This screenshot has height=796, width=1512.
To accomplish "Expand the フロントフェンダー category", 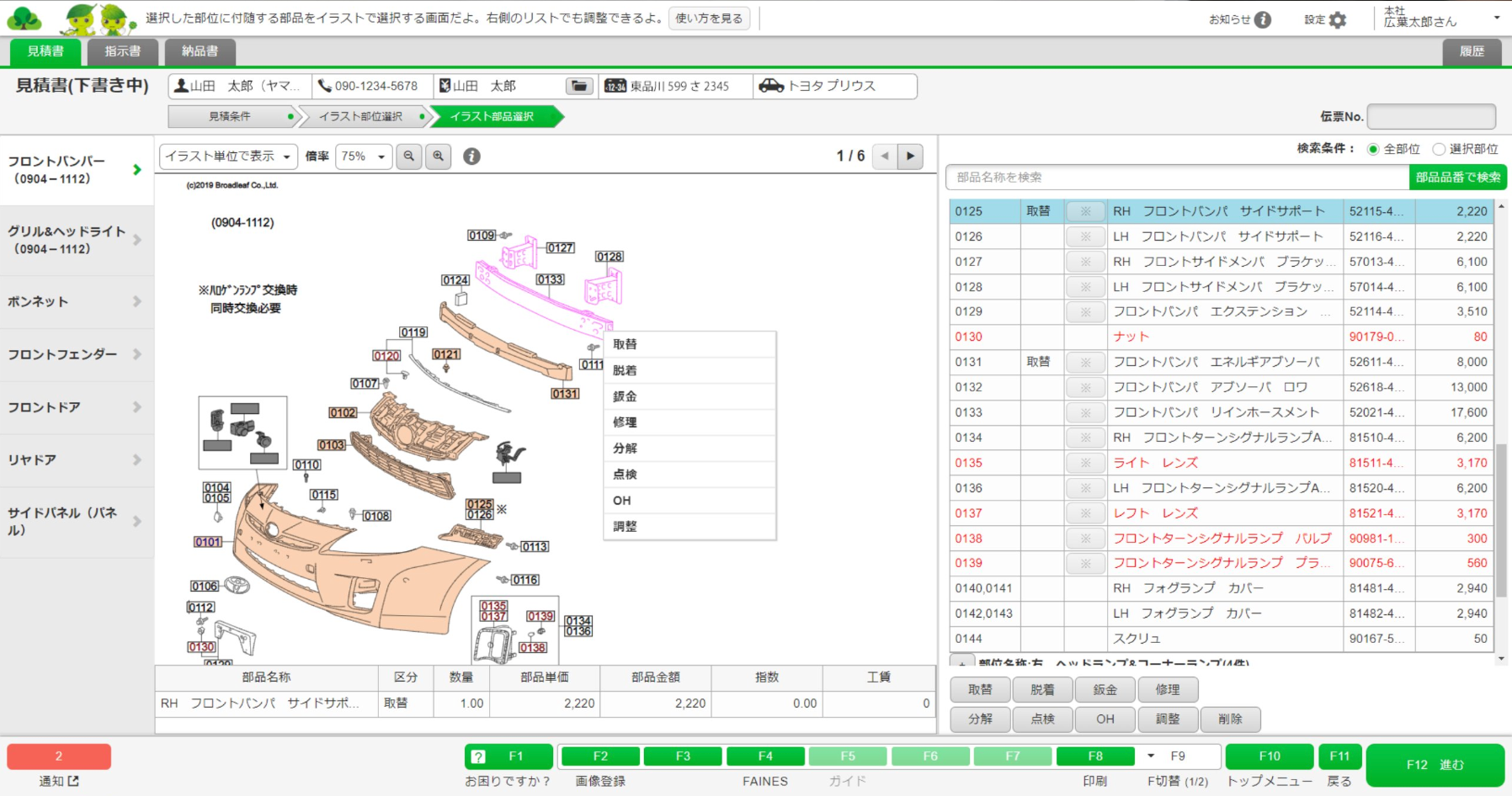I will (x=77, y=354).
